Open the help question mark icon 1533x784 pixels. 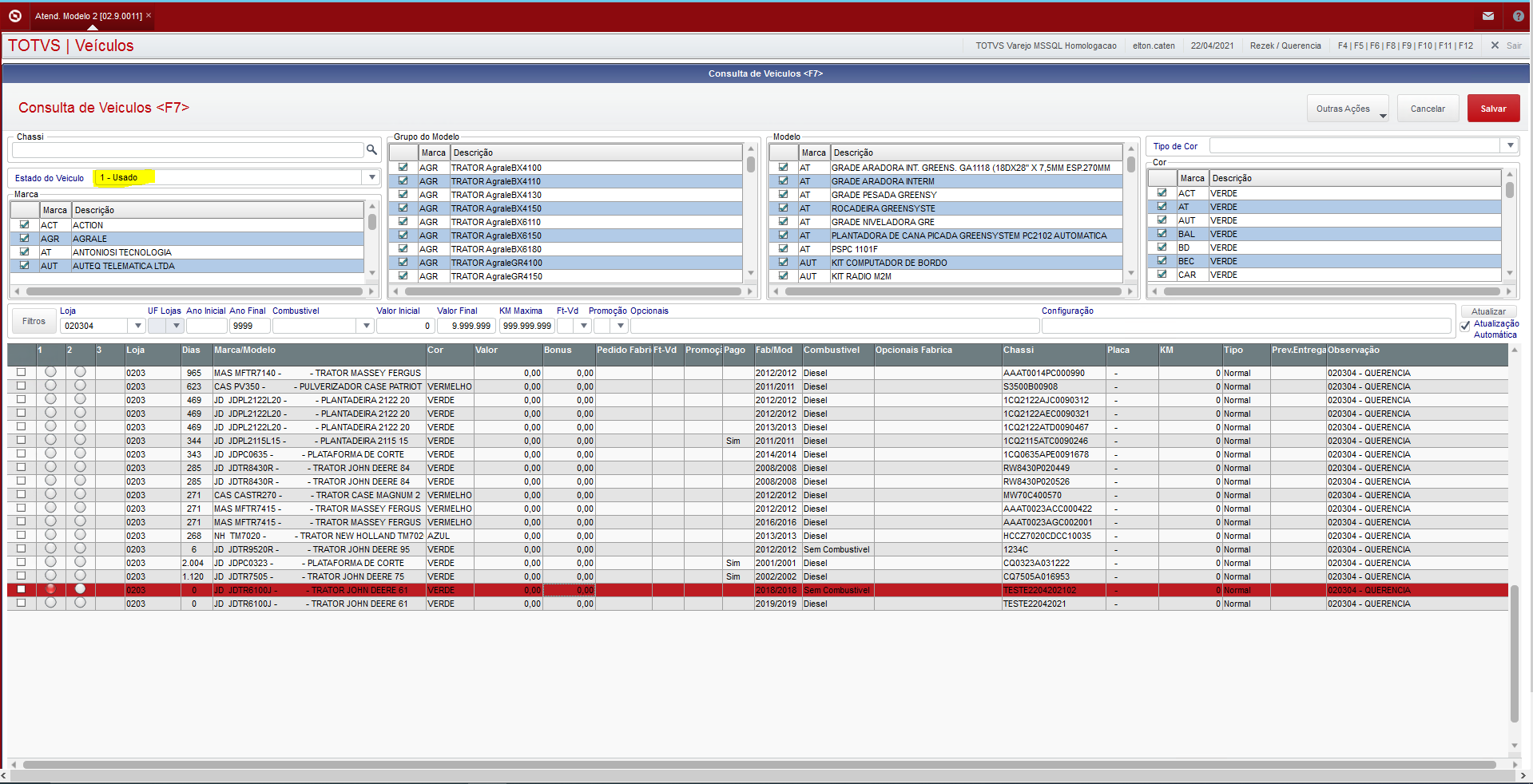1518,16
